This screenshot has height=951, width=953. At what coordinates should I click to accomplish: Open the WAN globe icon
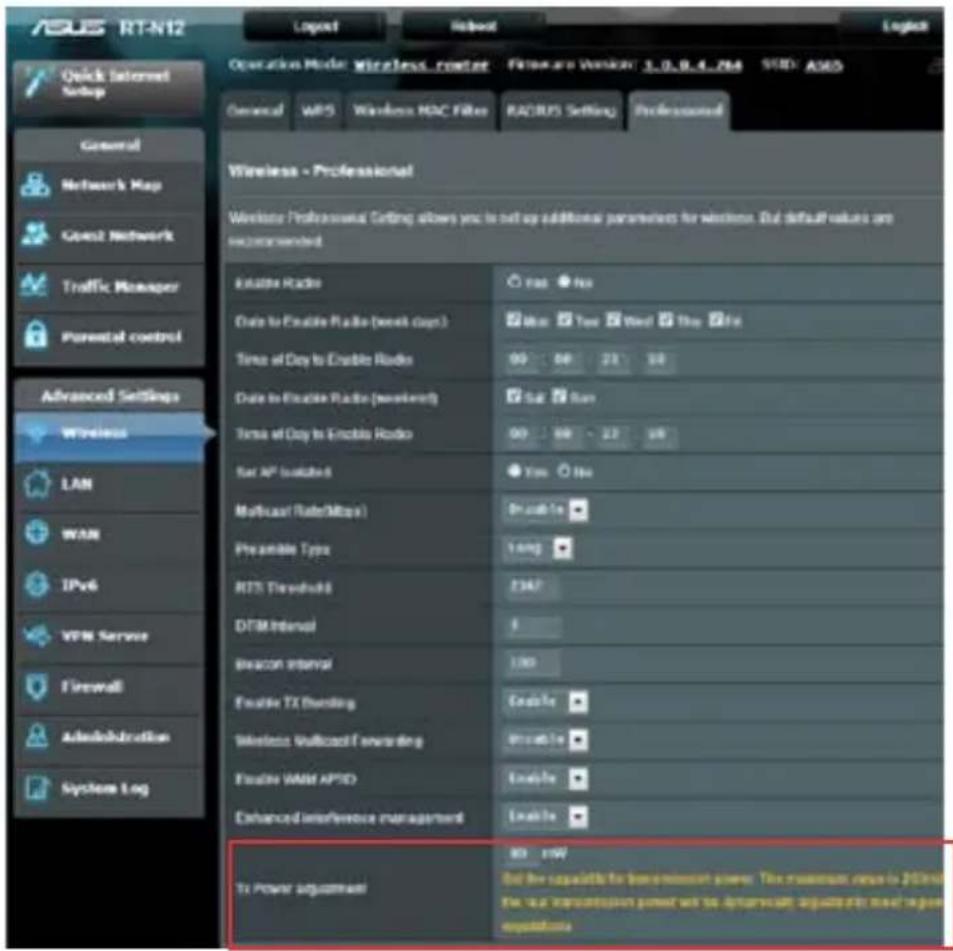[x=36, y=534]
